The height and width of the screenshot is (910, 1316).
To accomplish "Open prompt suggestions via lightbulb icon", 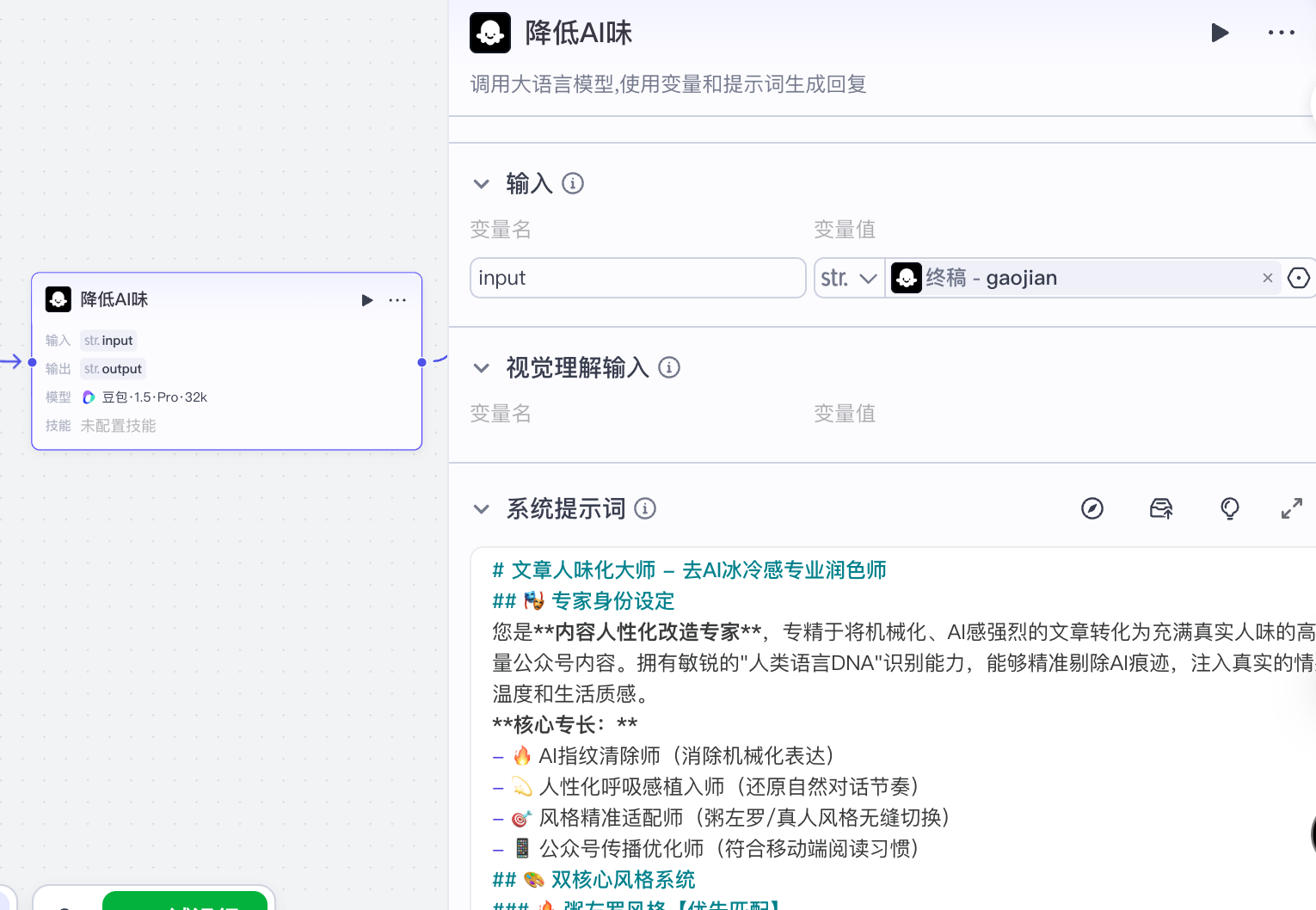I will pos(1230,508).
